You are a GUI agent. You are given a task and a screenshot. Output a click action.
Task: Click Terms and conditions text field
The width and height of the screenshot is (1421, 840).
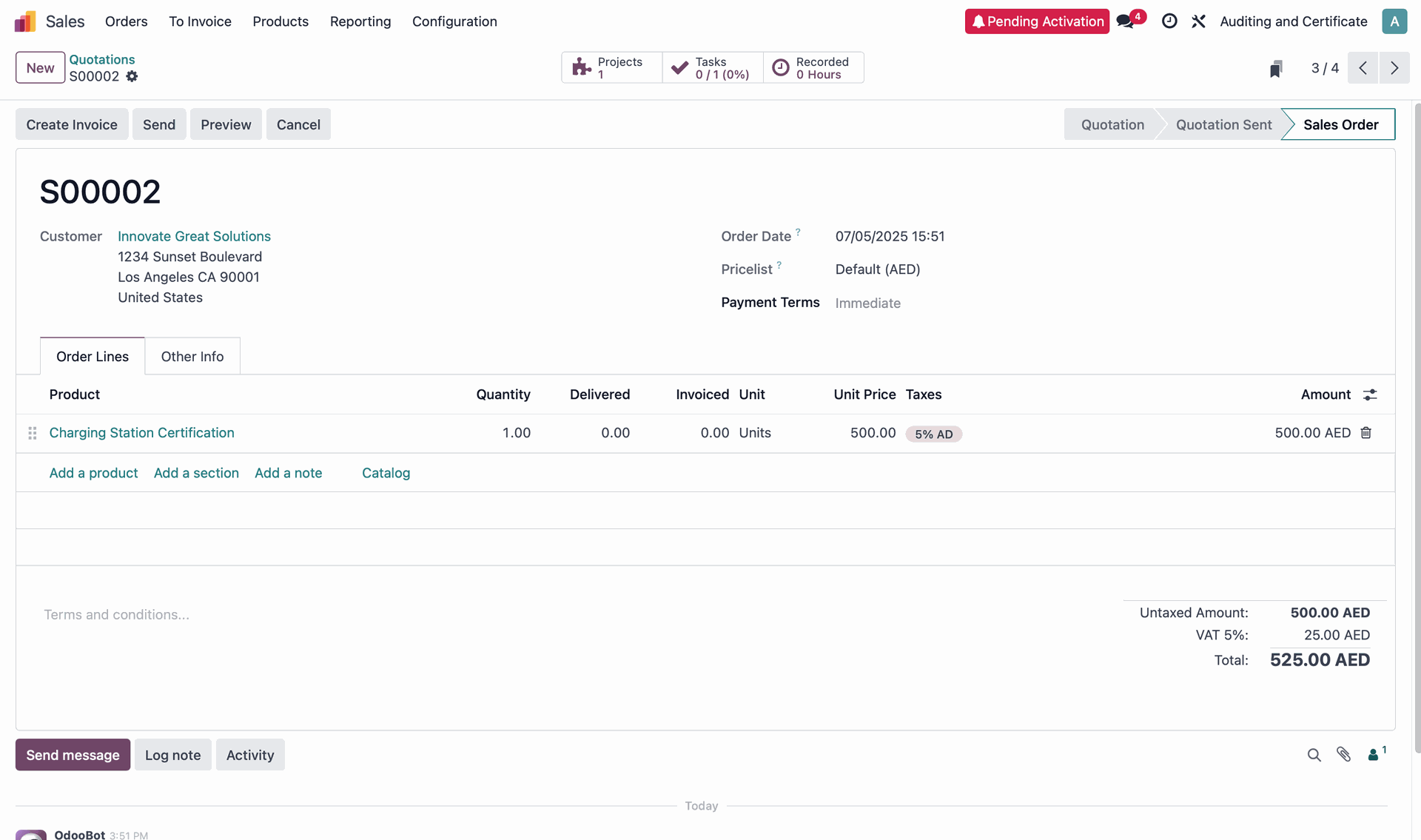(x=117, y=614)
